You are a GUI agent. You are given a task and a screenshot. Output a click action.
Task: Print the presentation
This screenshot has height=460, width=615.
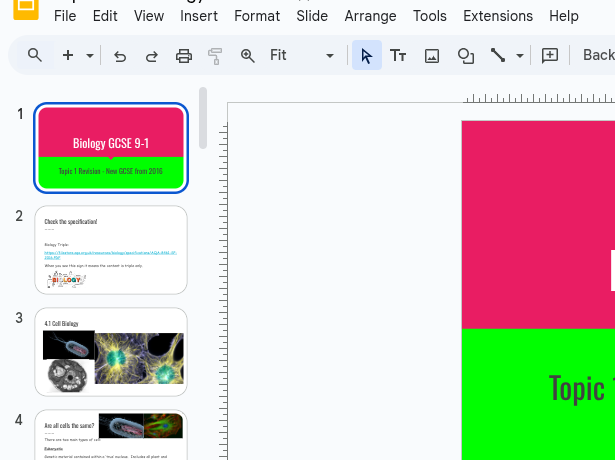184,56
